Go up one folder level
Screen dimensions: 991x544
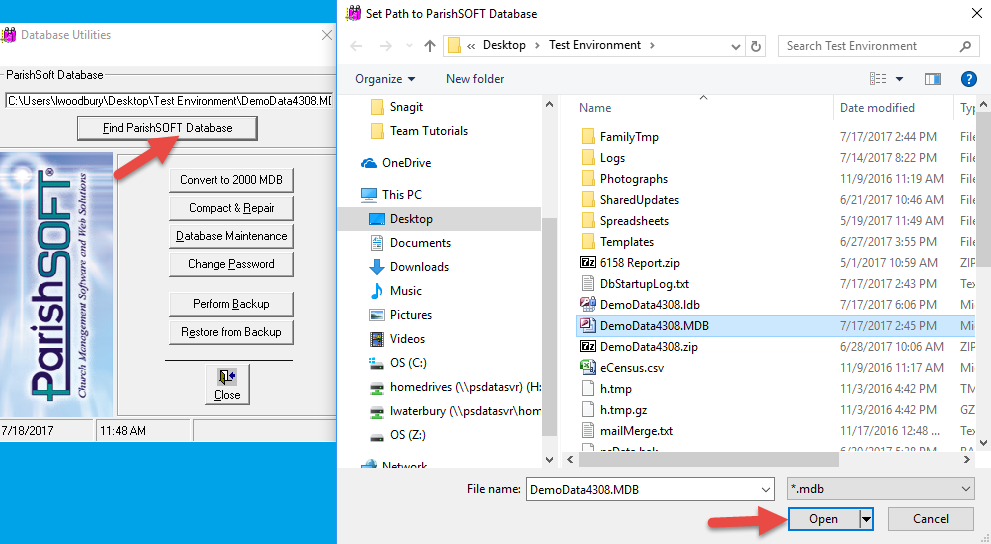click(430, 46)
